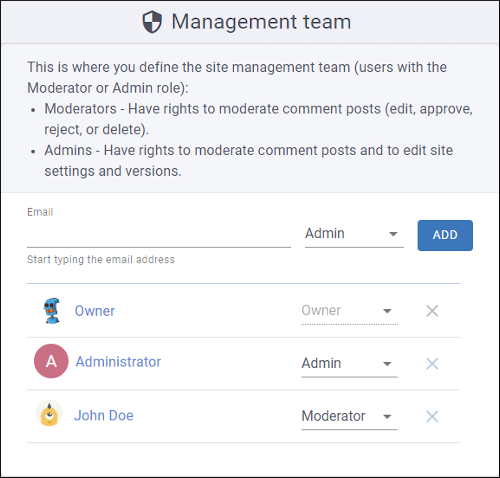Open the Owner role dropdown
This screenshot has width=500, height=478.
point(349,311)
